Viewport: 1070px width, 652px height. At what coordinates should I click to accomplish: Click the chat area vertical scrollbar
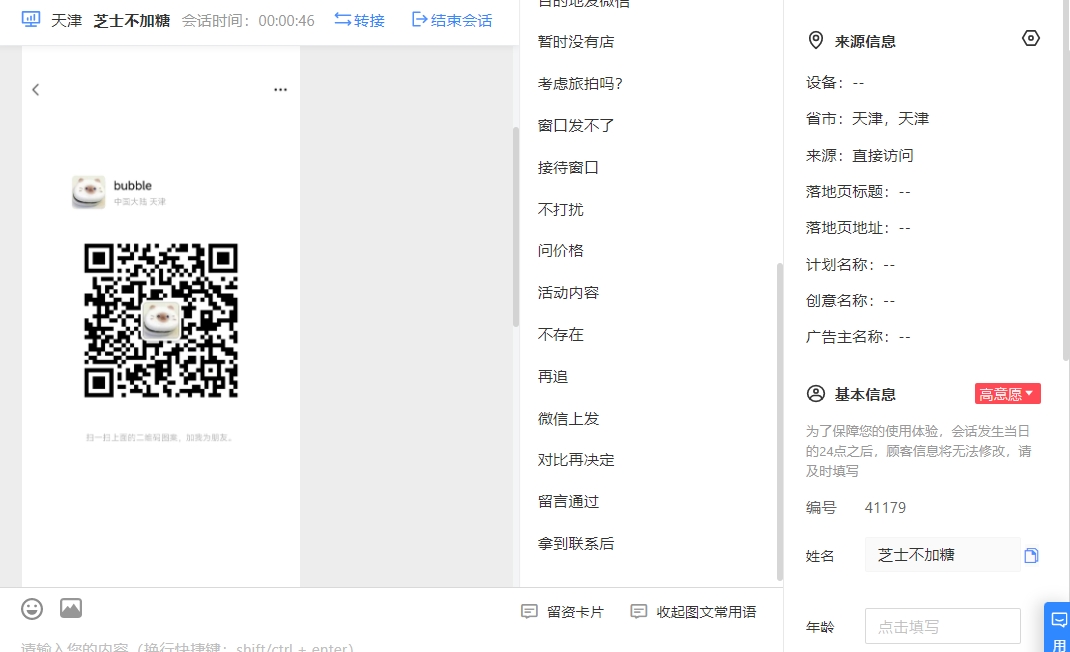(515, 227)
